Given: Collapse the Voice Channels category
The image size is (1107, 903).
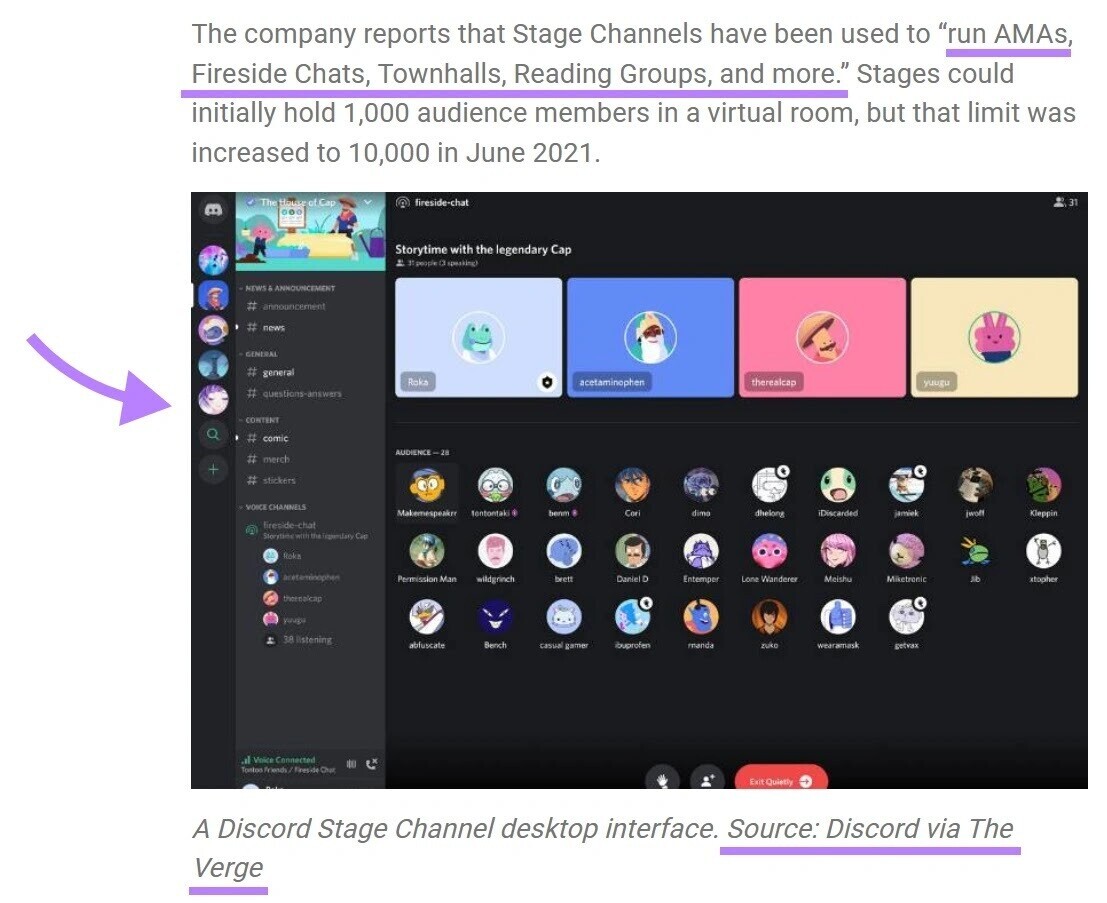Looking at the screenshot, I should [273, 507].
